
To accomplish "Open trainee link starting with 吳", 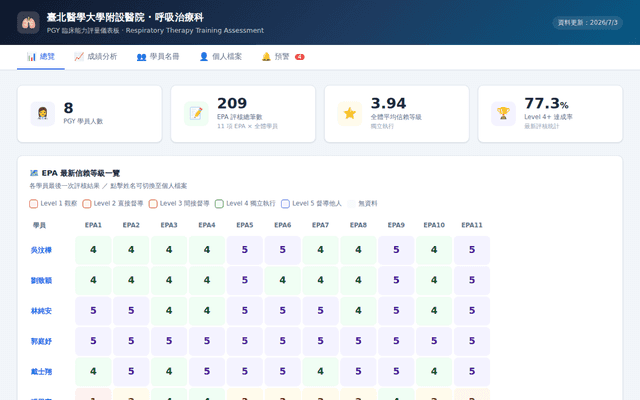I will point(41,250).
